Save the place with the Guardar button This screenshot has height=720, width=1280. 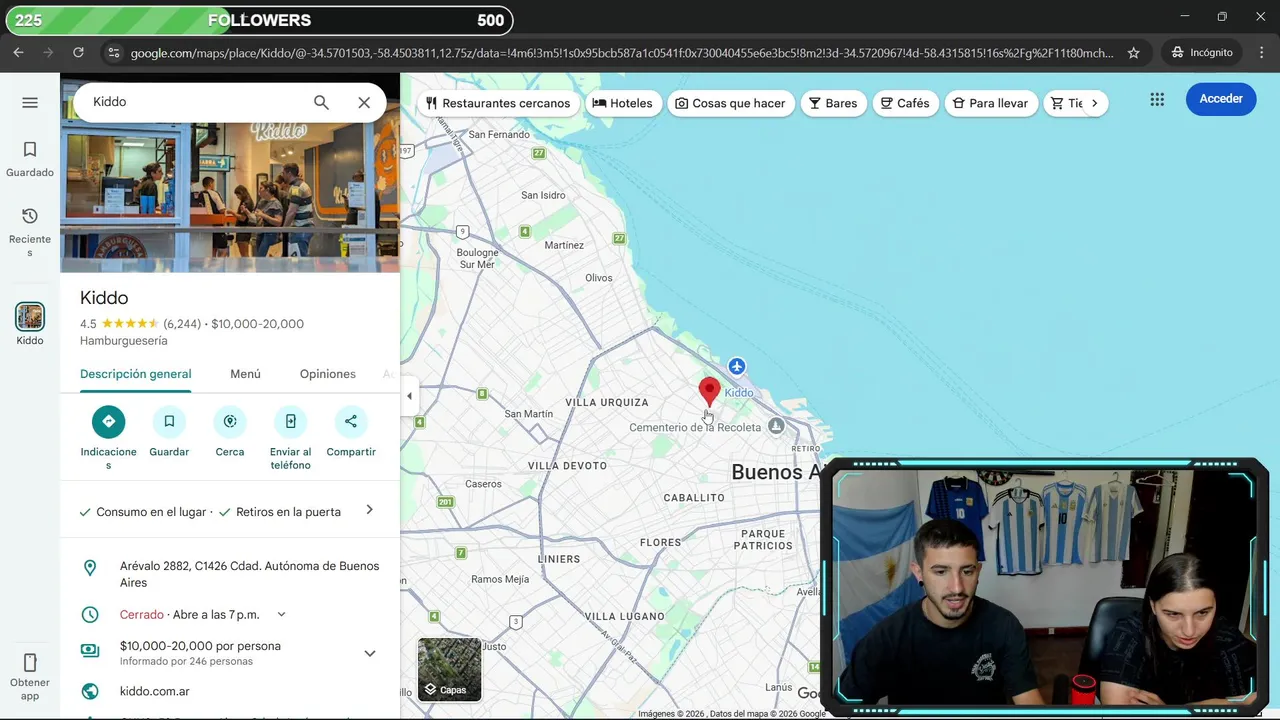(x=169, y=421)
